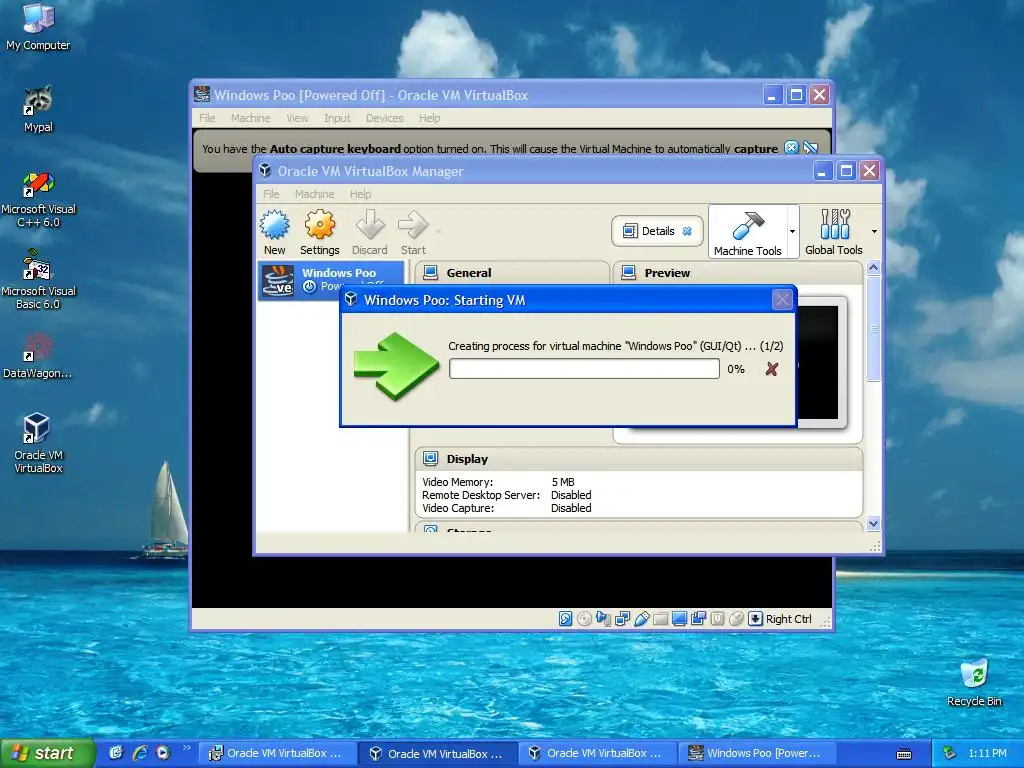Click the Discard saved state toolbar icon
The height and width of the screenshot is (768, 1024).
(370, 232)
